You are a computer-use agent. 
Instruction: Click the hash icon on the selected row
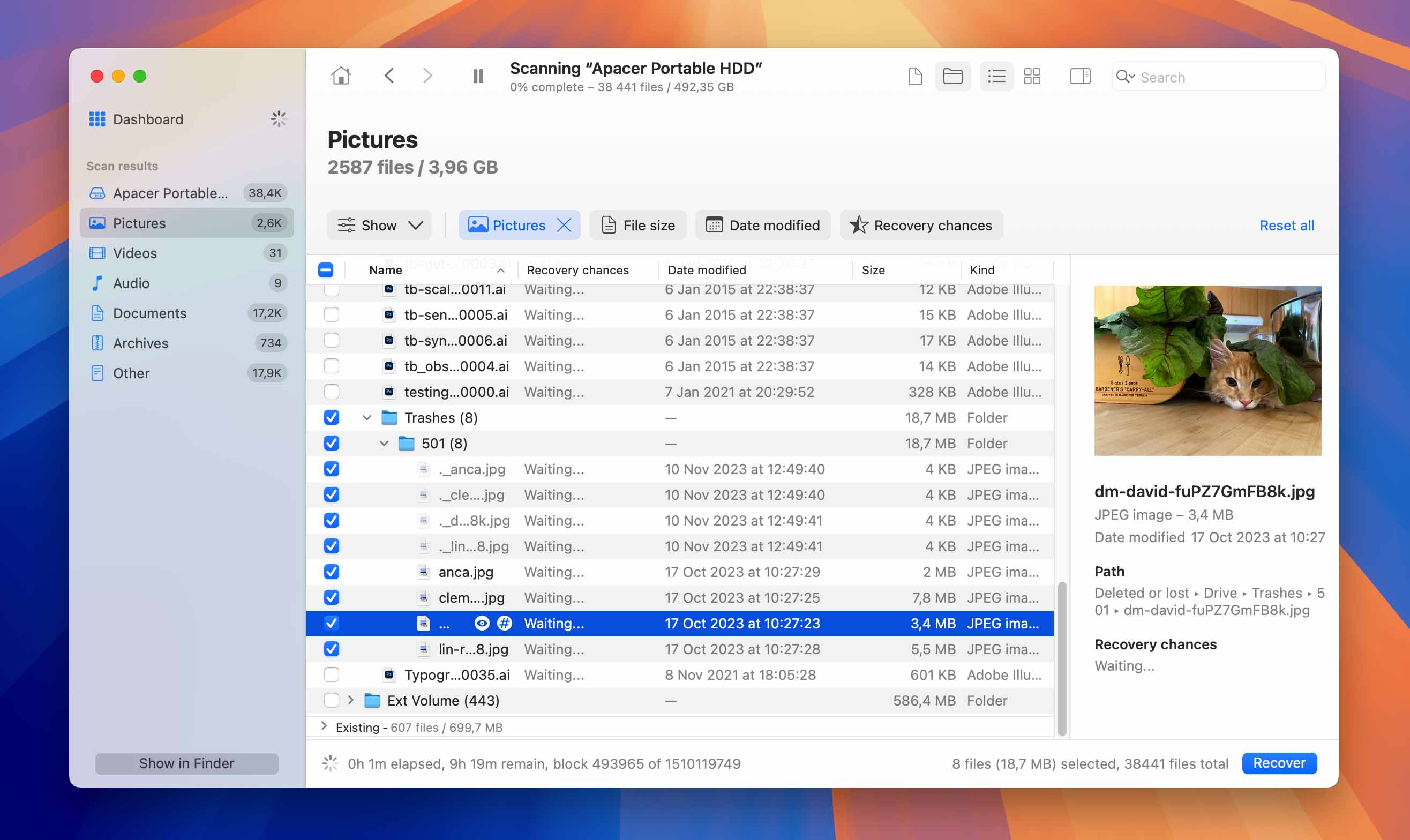coord(504,622)
